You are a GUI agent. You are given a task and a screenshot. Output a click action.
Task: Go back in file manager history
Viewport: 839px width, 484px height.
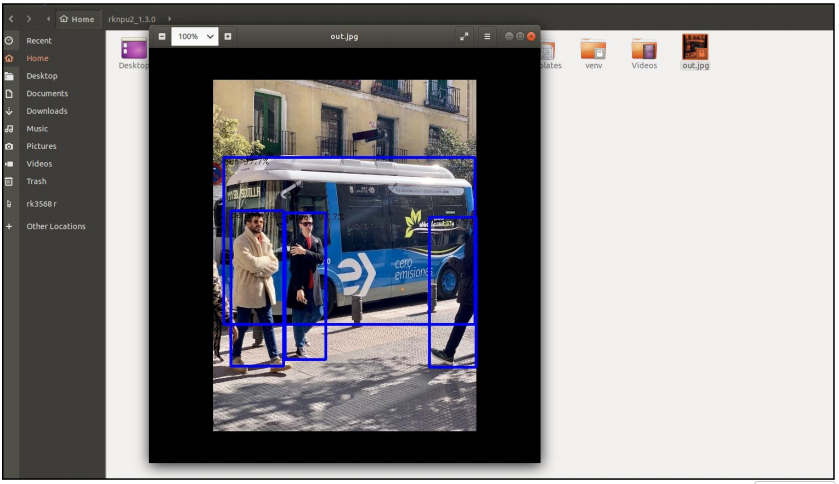tap(11, 19)
